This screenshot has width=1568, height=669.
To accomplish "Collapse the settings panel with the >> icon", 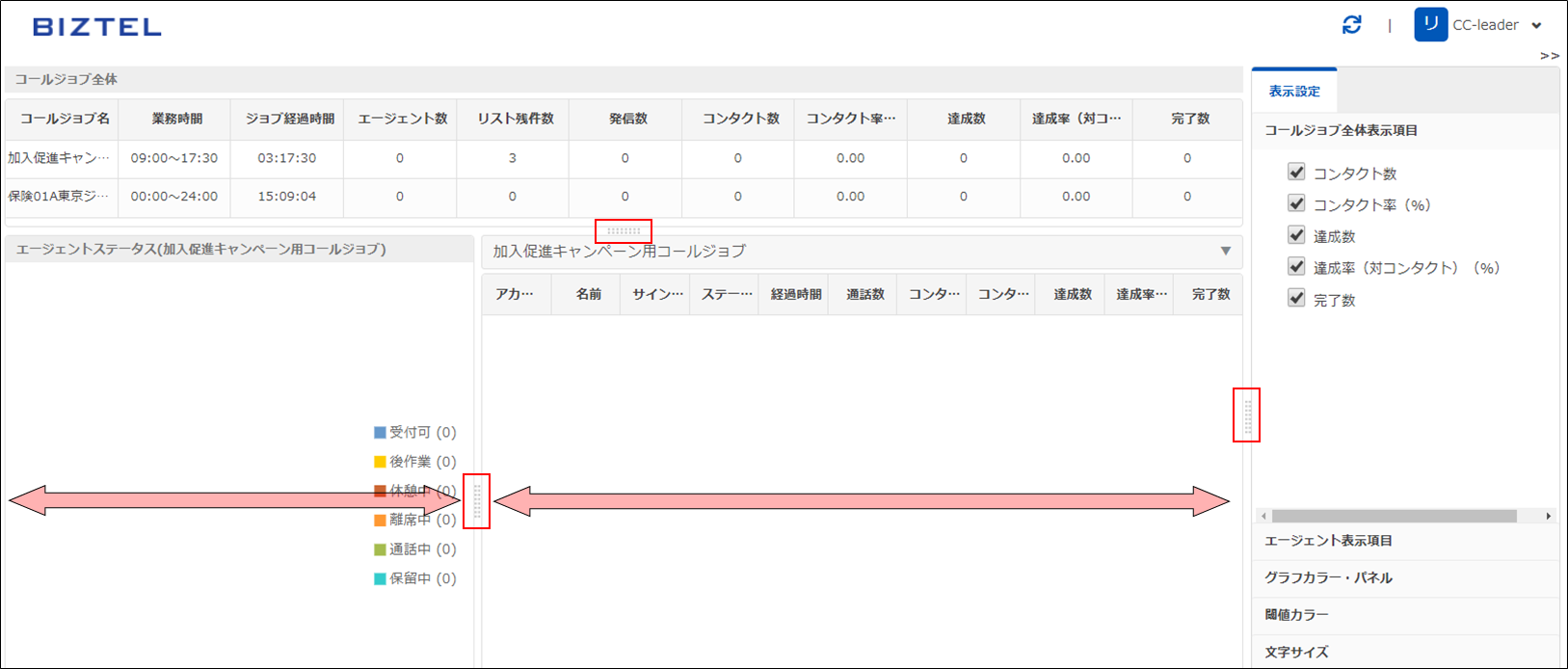I will point(1549,56).
